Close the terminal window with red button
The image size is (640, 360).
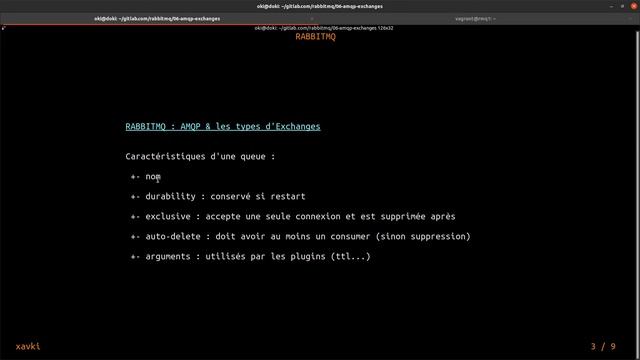pos(633,6)
